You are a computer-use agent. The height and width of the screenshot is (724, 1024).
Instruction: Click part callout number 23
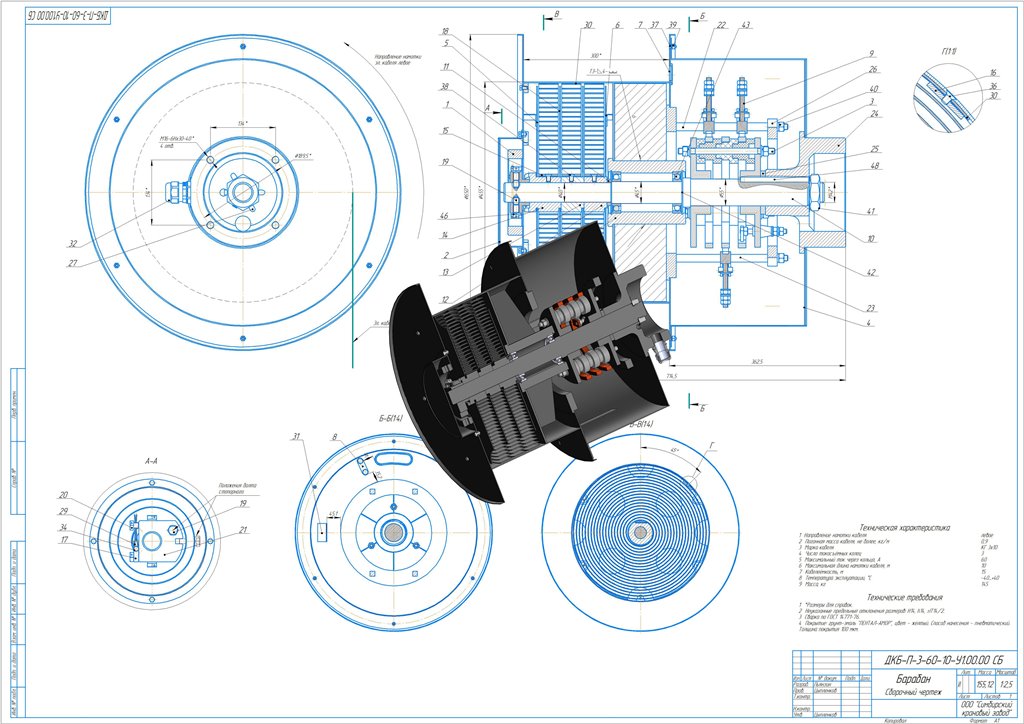click(871, 308)
